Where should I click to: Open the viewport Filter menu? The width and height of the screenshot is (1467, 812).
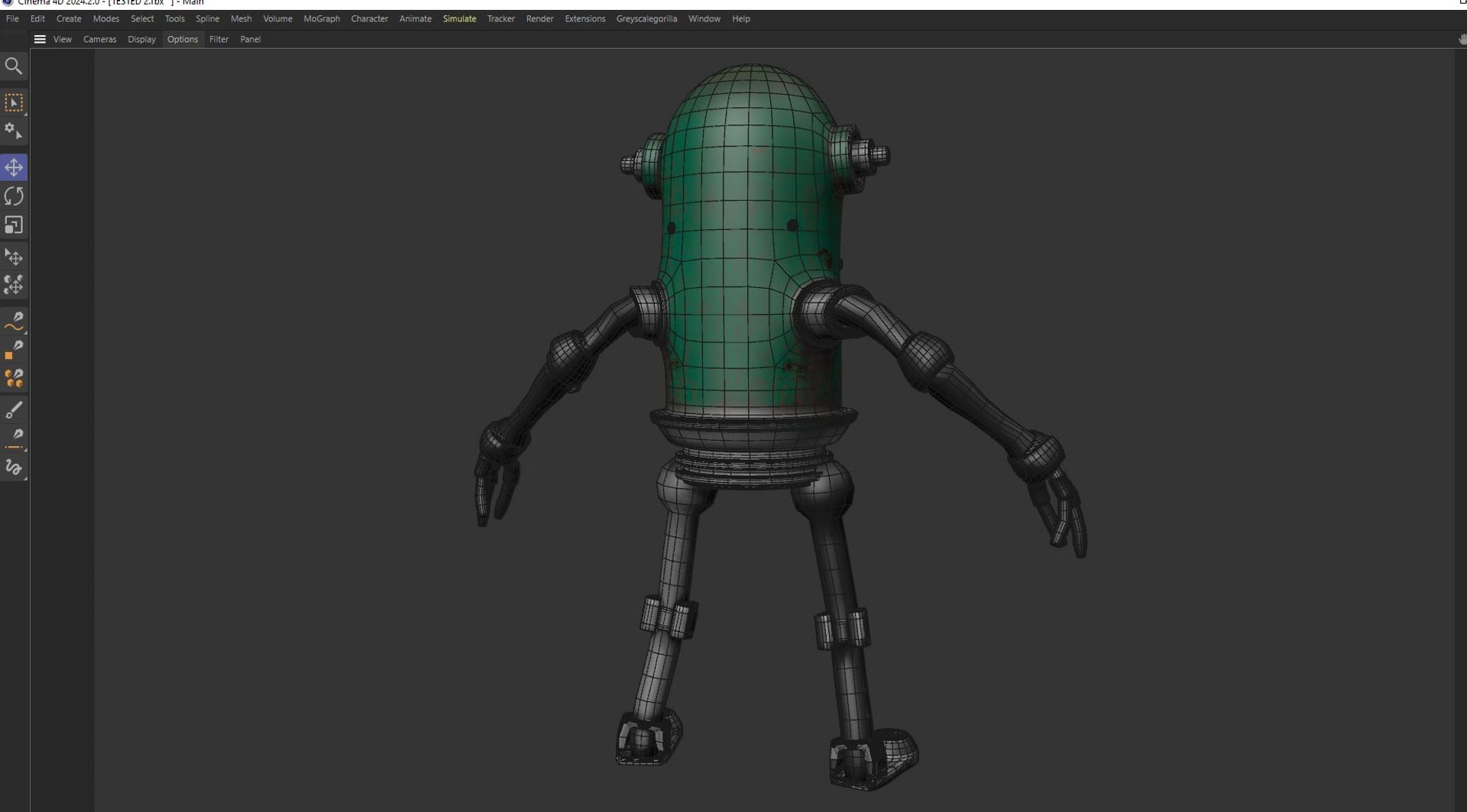click(219, 40)
